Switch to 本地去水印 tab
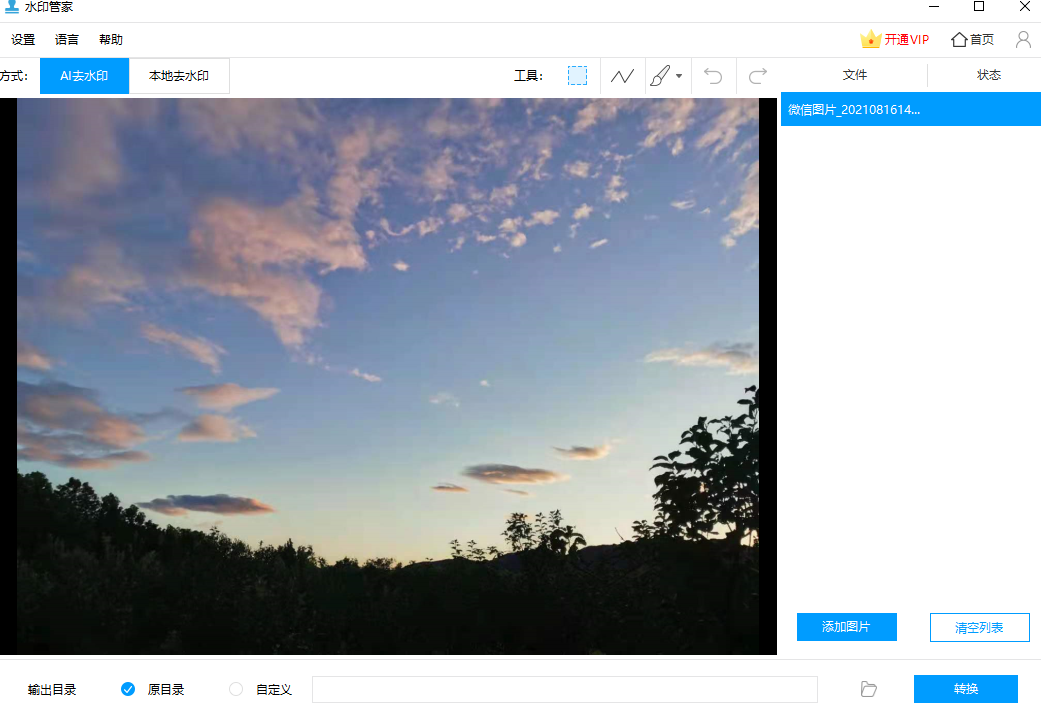Screen dimensions: 1041x715 click(x=179, y=76)
